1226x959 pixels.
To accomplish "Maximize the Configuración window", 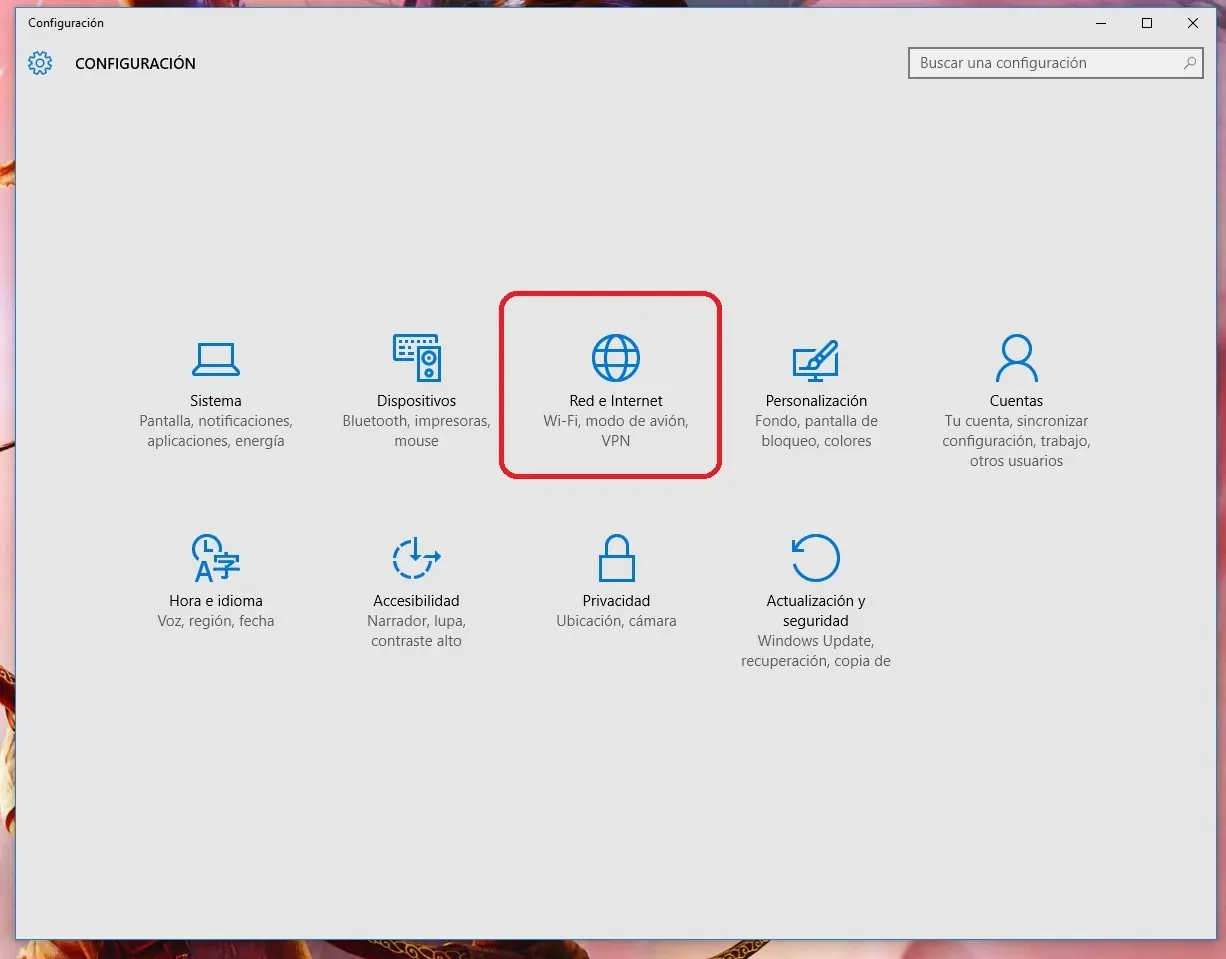I will pyautogui.click(x=1147, y=23).
